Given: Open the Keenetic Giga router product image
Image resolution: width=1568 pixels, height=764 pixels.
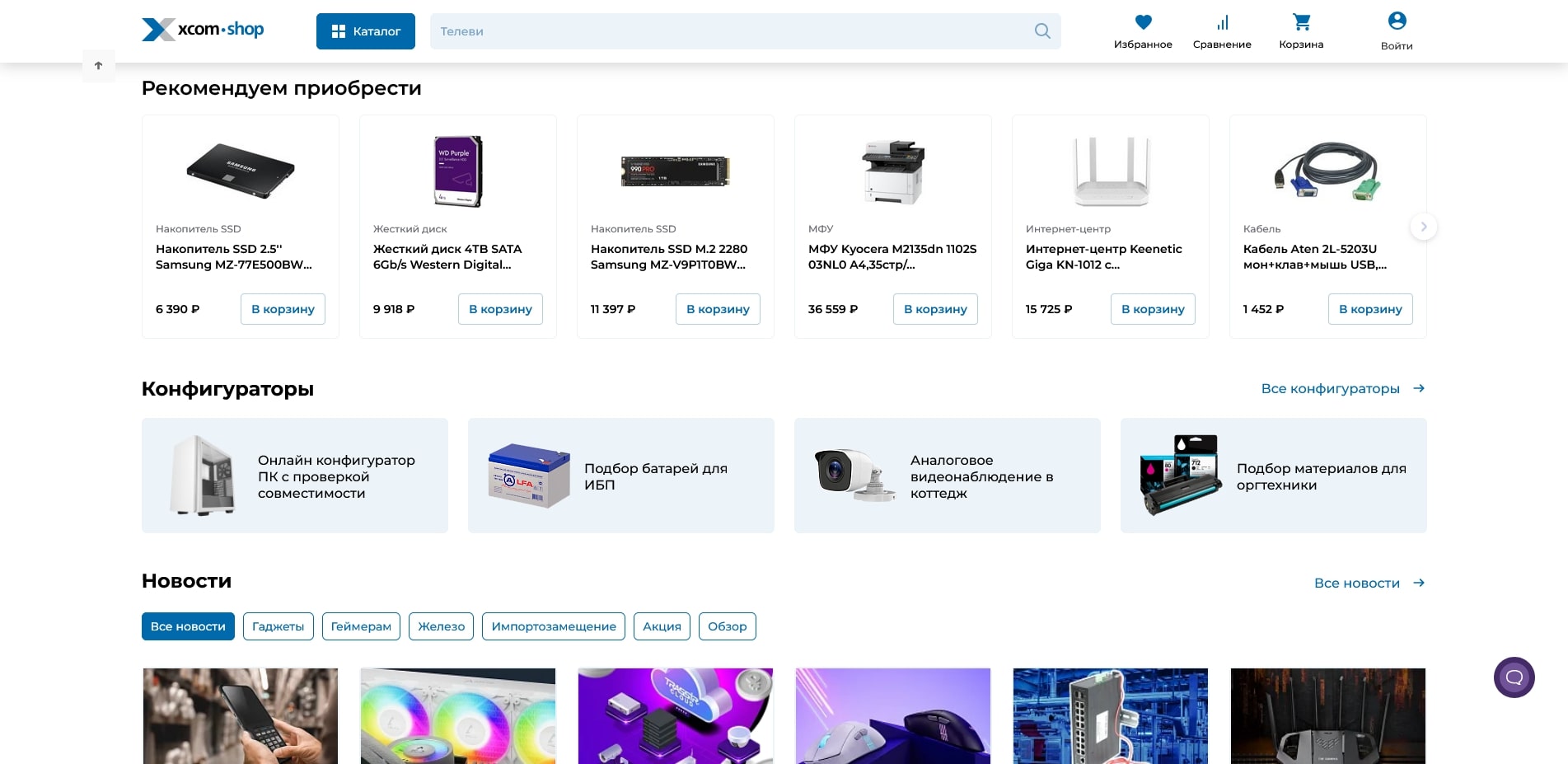Looking at the screenshot, I should click(1110, 171).
